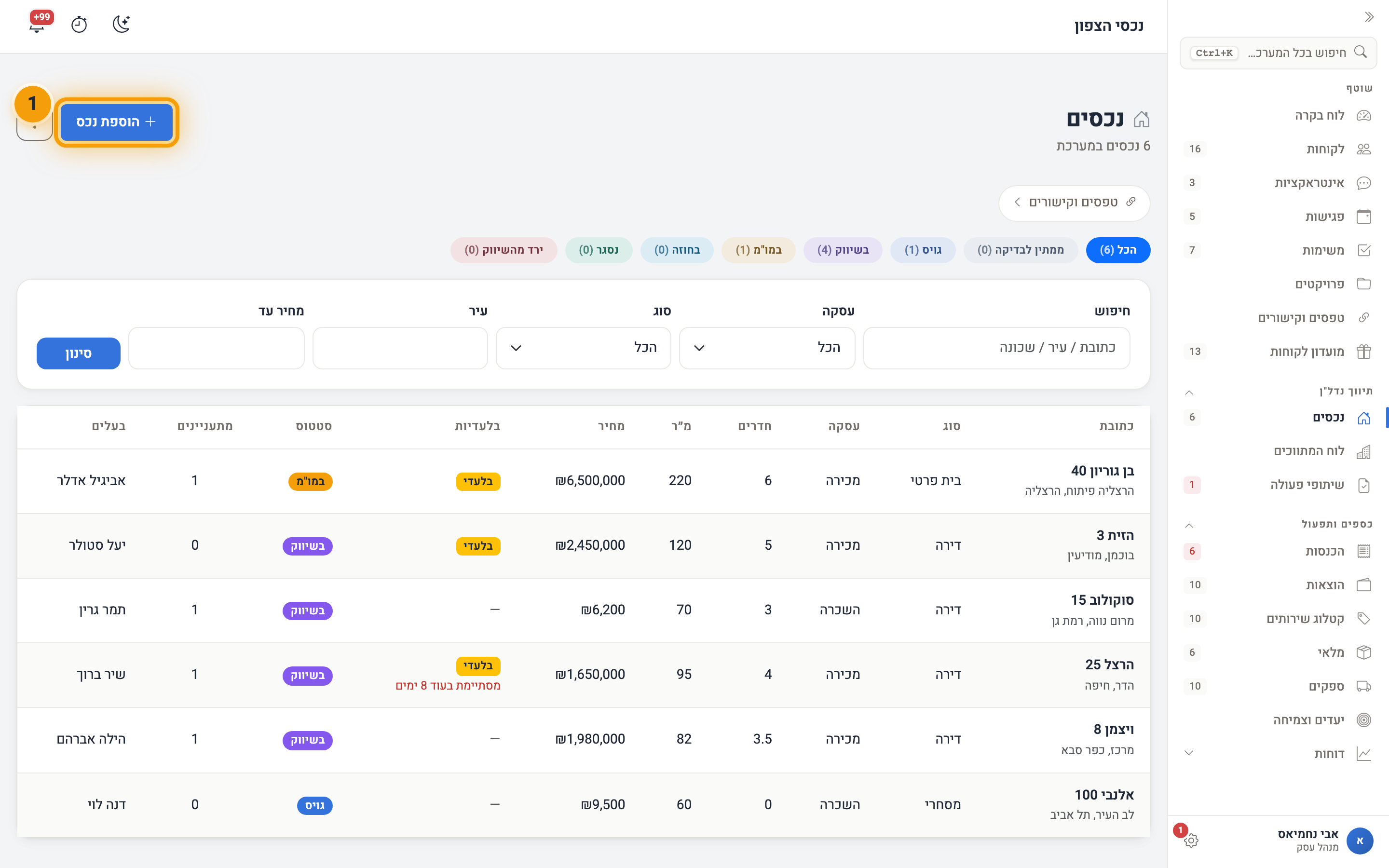Open משימות tasks in sidebar

coord(1278,250)
